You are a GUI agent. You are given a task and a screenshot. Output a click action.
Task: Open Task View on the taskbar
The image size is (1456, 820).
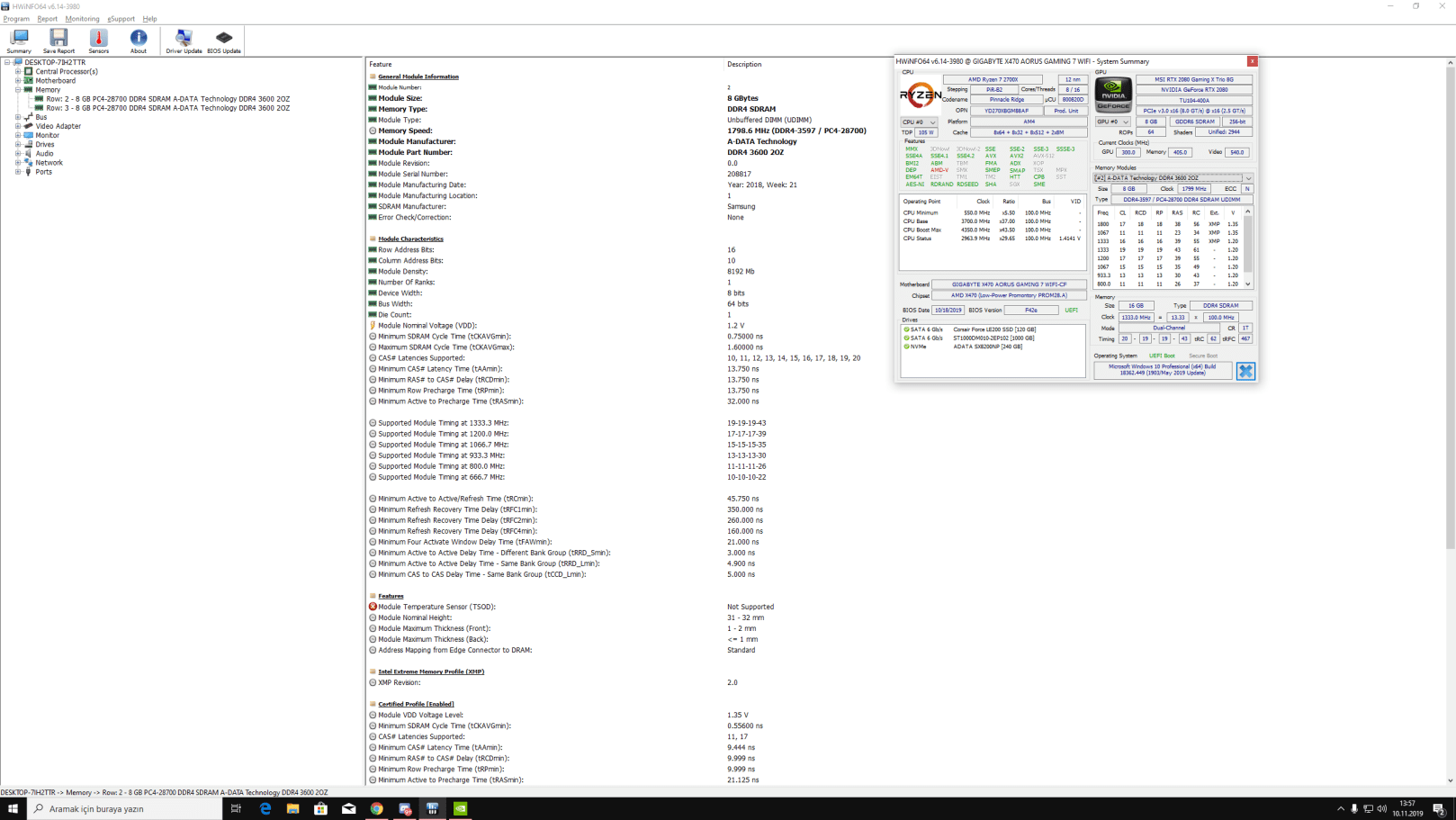(236, 808)
